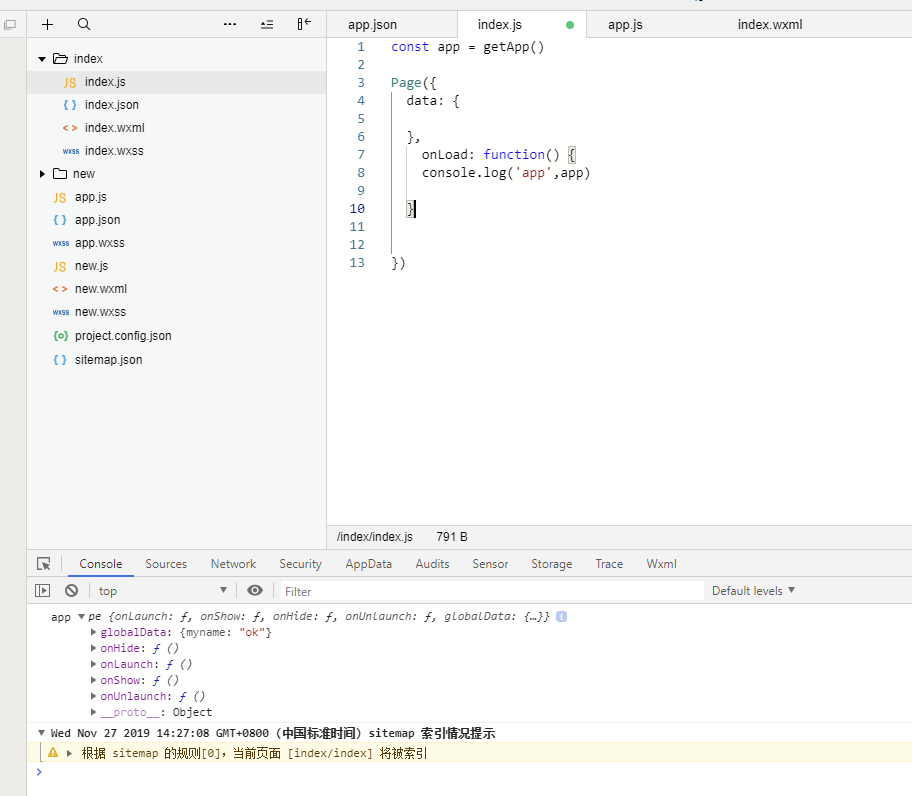Open the file search magnifier icon
The image size is (912, 796).
click(x=84, y=24)
